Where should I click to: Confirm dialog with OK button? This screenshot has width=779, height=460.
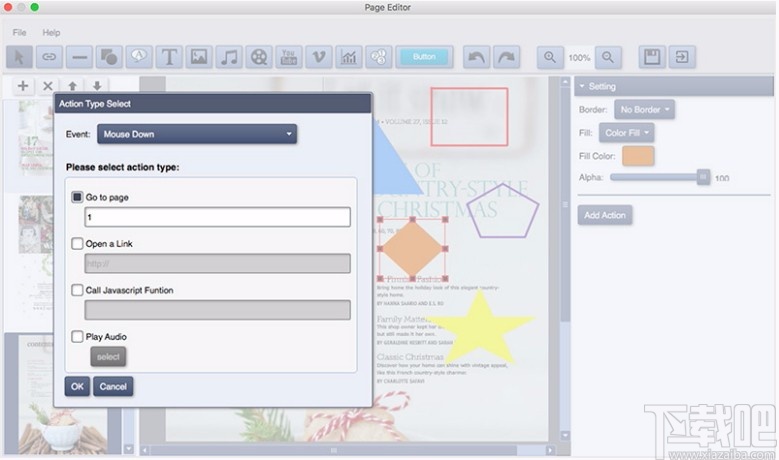tap(77, 386)
